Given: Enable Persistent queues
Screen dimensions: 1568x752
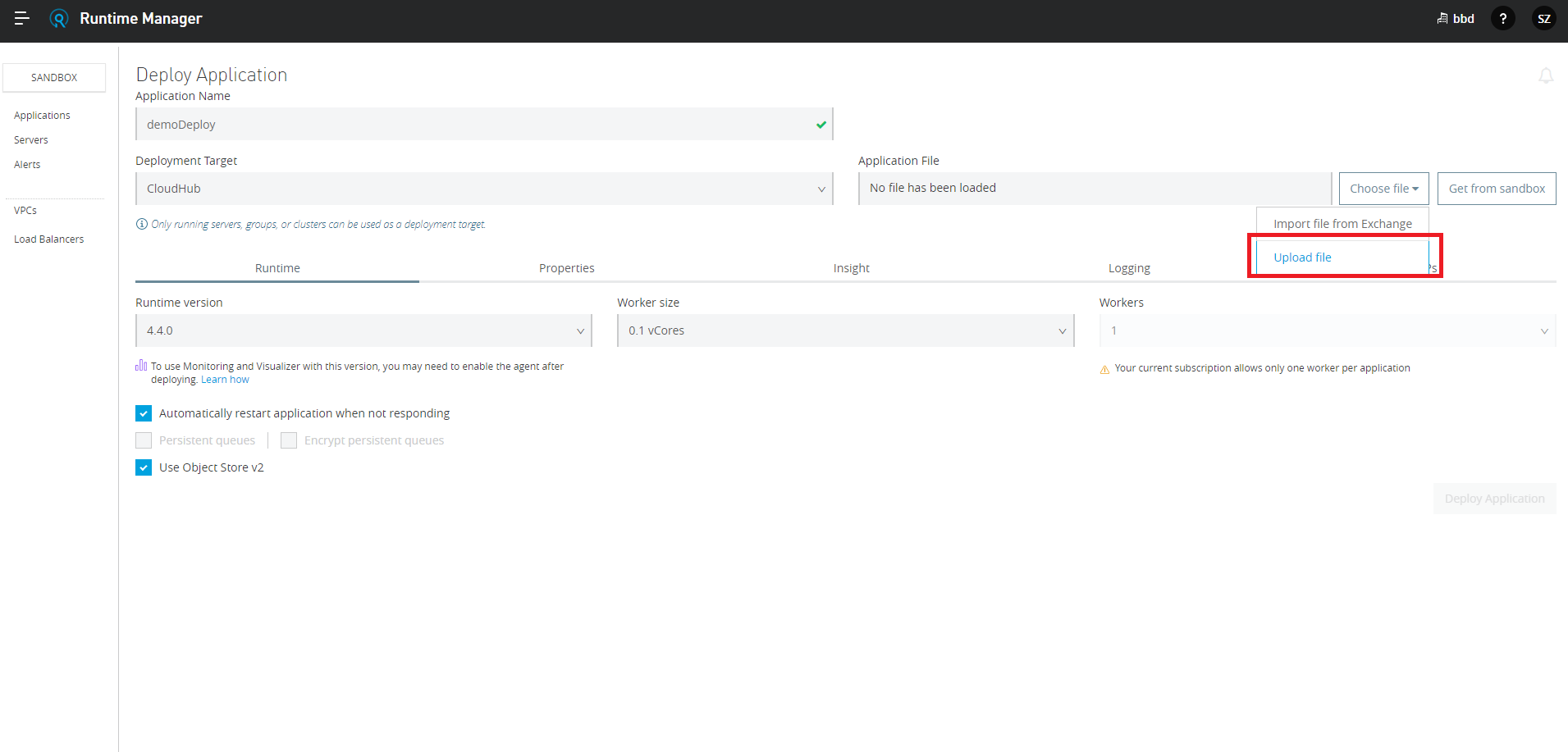Looking at the screenshot, I should pyautogui.click(x=144, y=440).
